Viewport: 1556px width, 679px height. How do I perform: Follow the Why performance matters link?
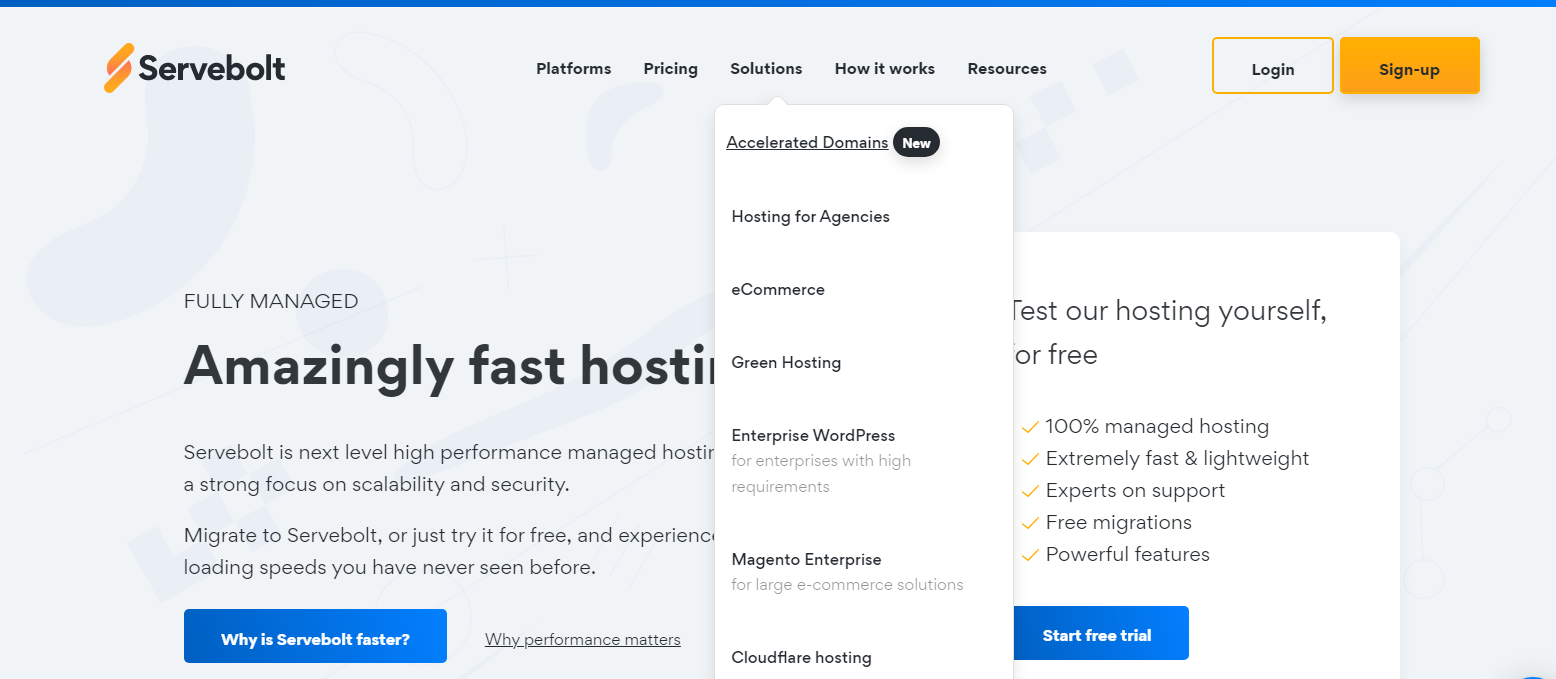[583, 640]
